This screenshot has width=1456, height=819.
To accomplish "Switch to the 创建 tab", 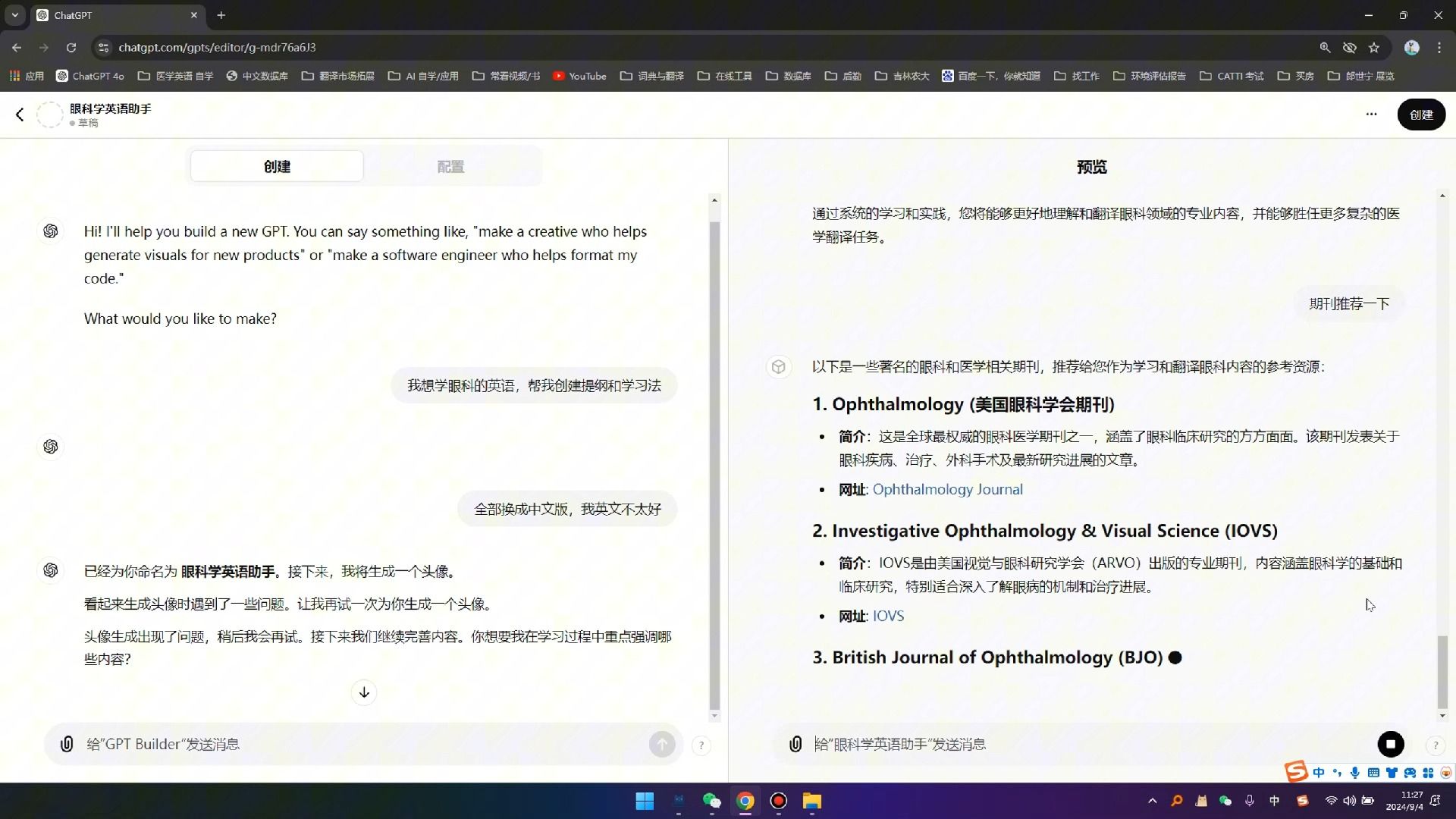I will [x=277, y=166].
